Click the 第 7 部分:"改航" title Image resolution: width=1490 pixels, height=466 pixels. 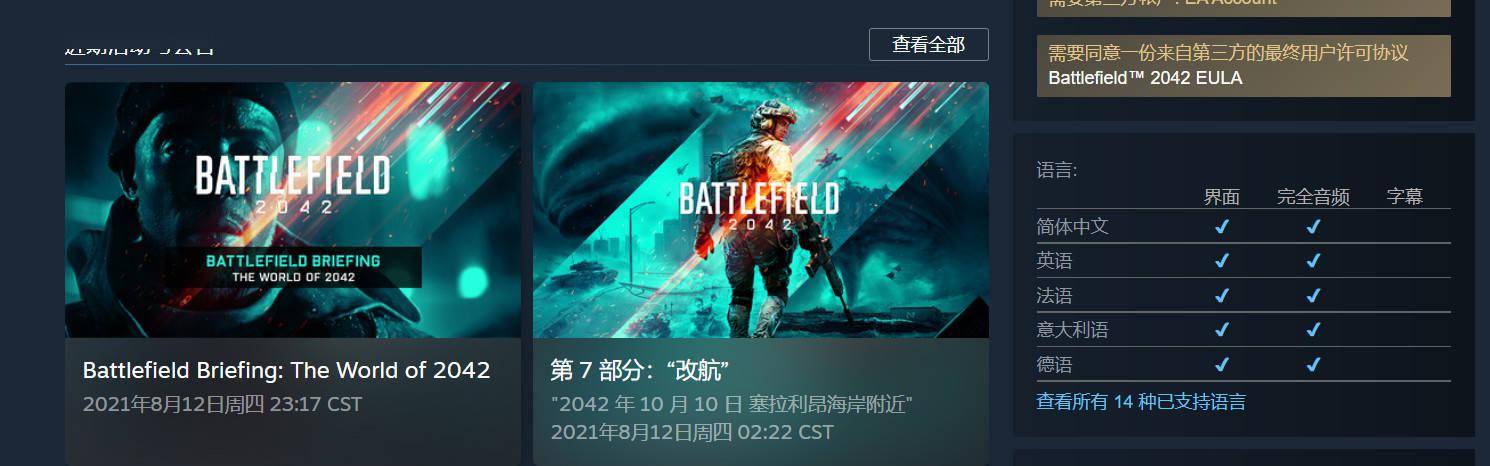click(640, 370)
